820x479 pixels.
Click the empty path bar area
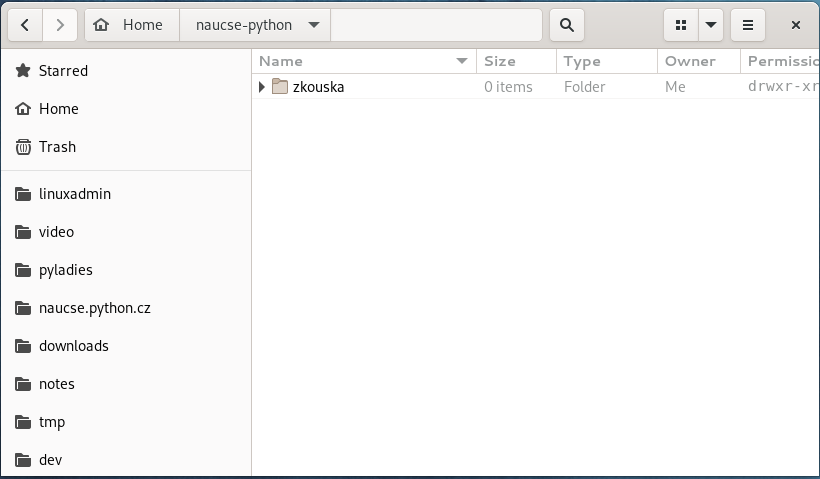[435, 25]
